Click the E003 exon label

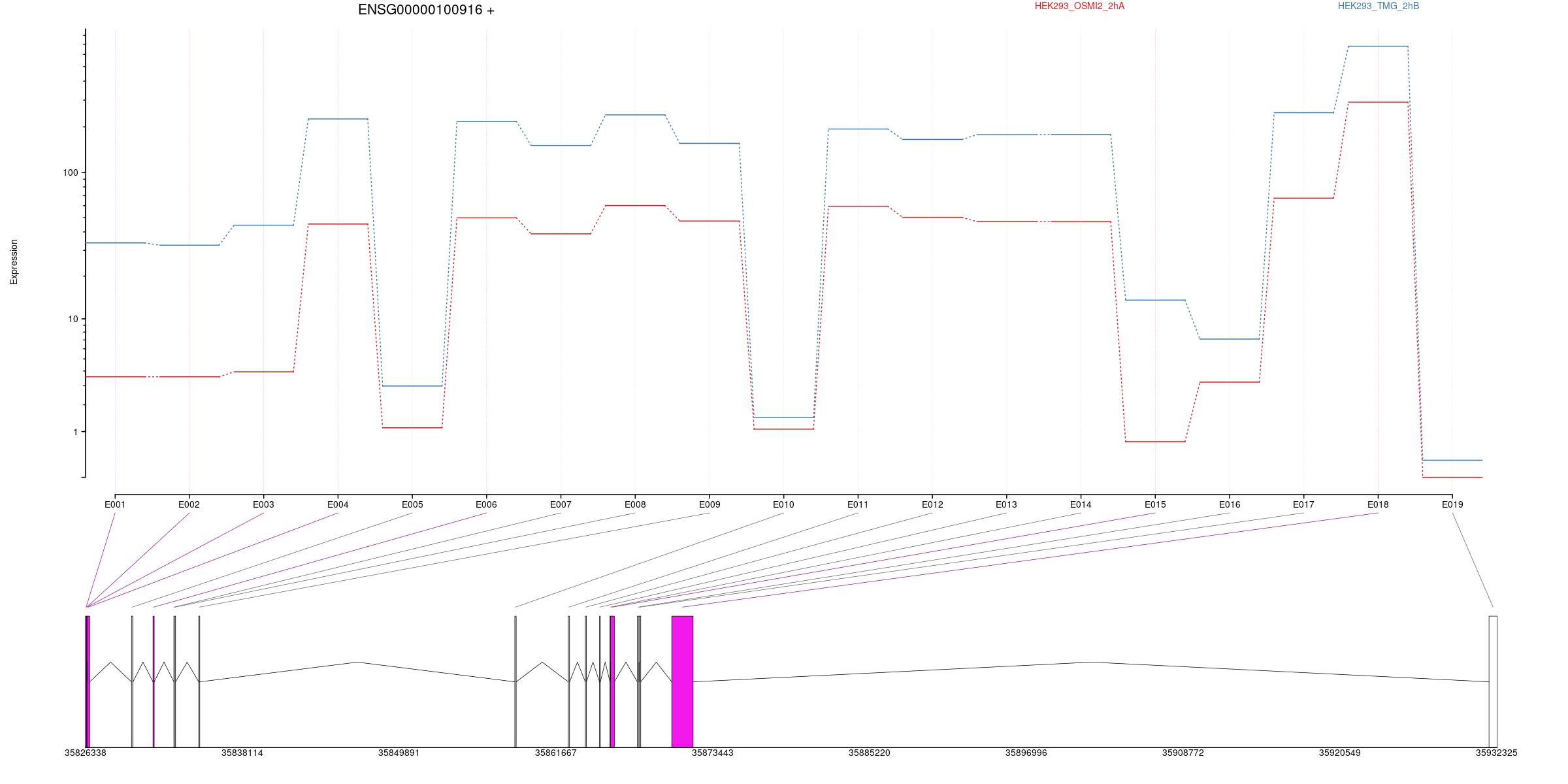pyautogui.click(x=263, y=504)
